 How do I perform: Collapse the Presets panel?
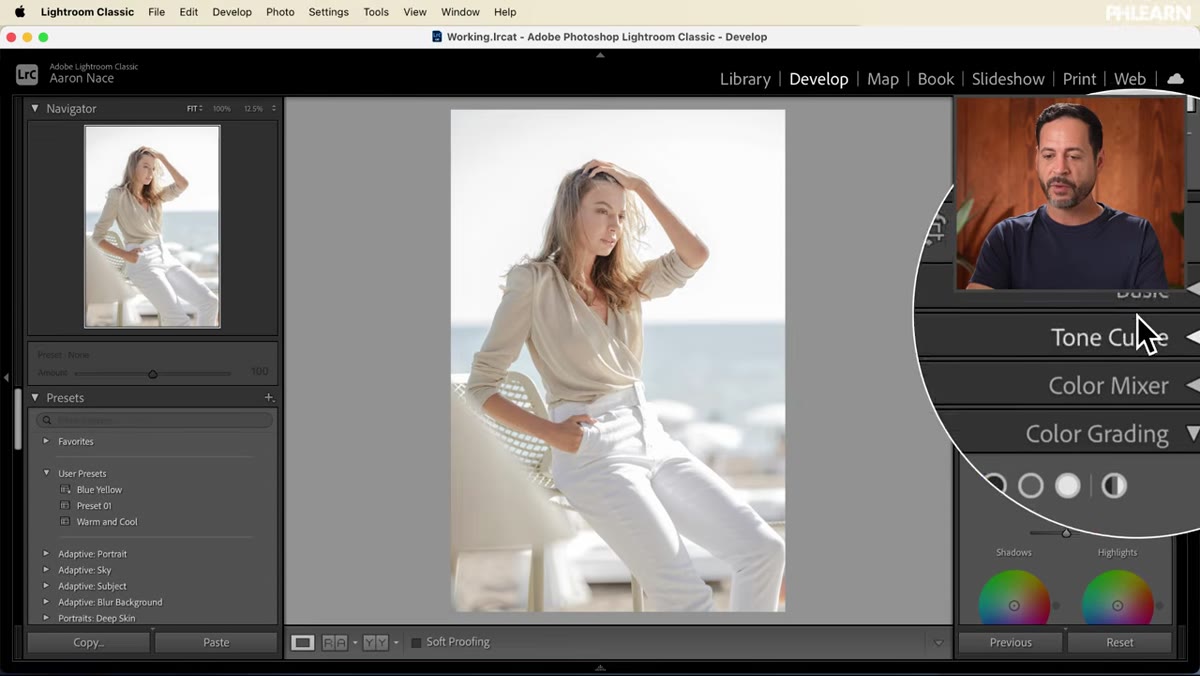point(35,397)
